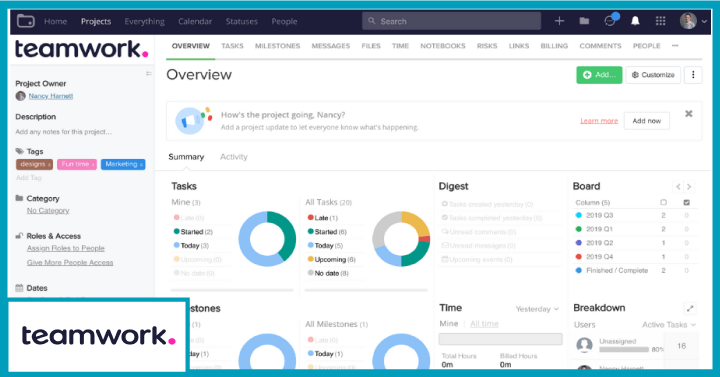This screenshot has height=377, width=720.
Task: Expand the Breakdown panel with arrow icon
Action: tap(690, 309)
